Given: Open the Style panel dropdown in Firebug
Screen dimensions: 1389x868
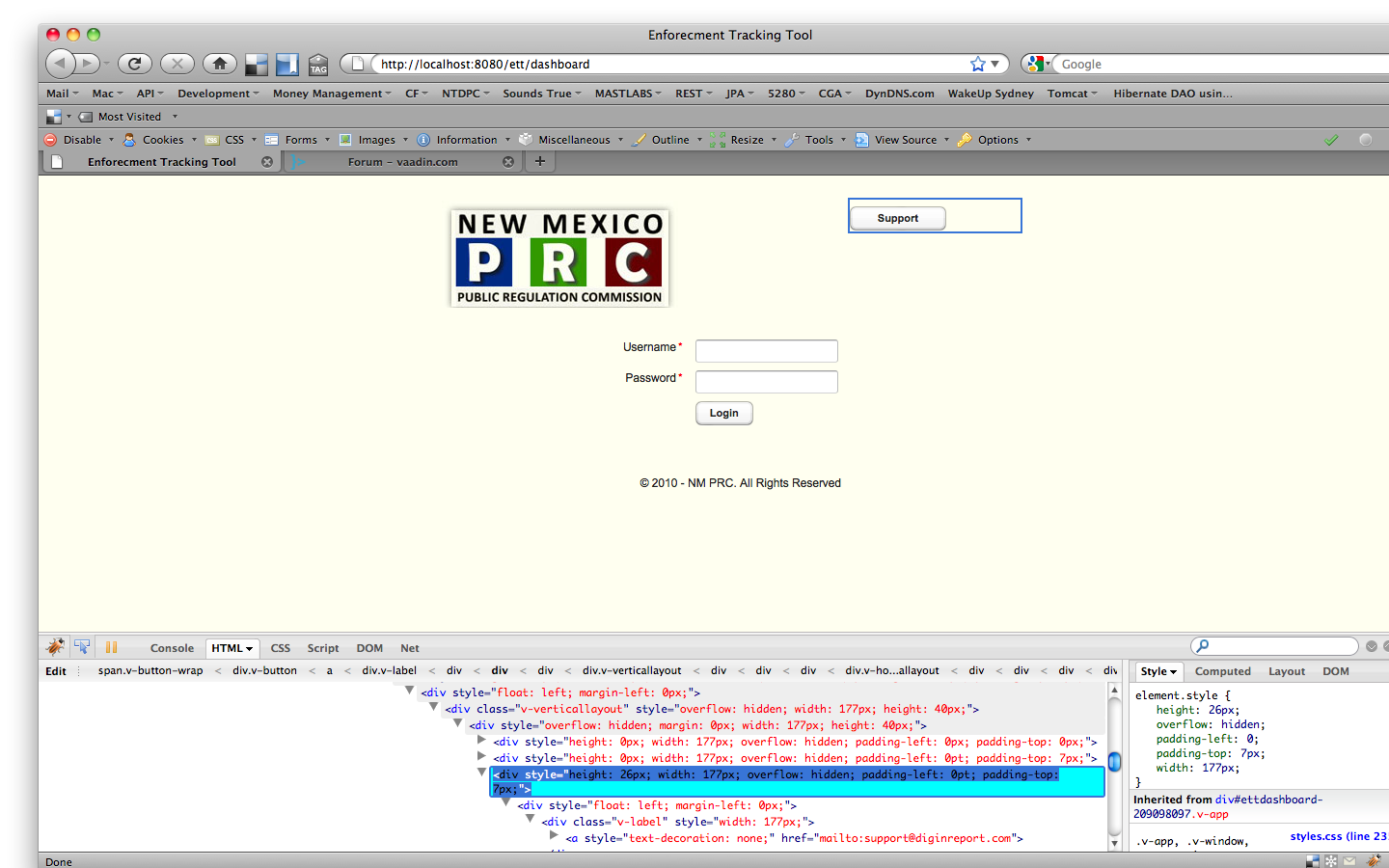Looking at the screenshot, I should [x=1158, y=671].
